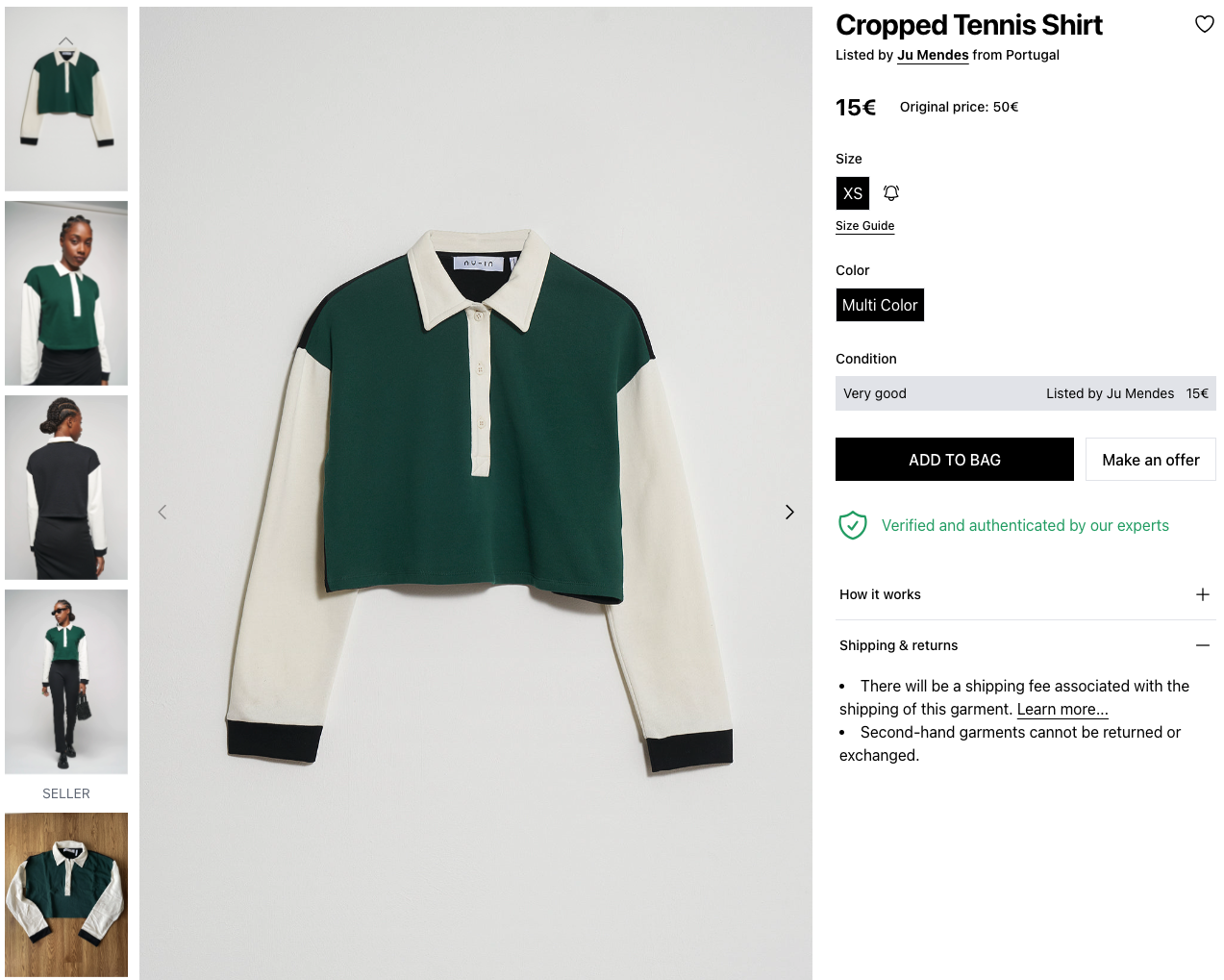The width and height of the screenshot is (1224, 980).
Task: Click the ADD TO BAG button
Action: (954, 460)
